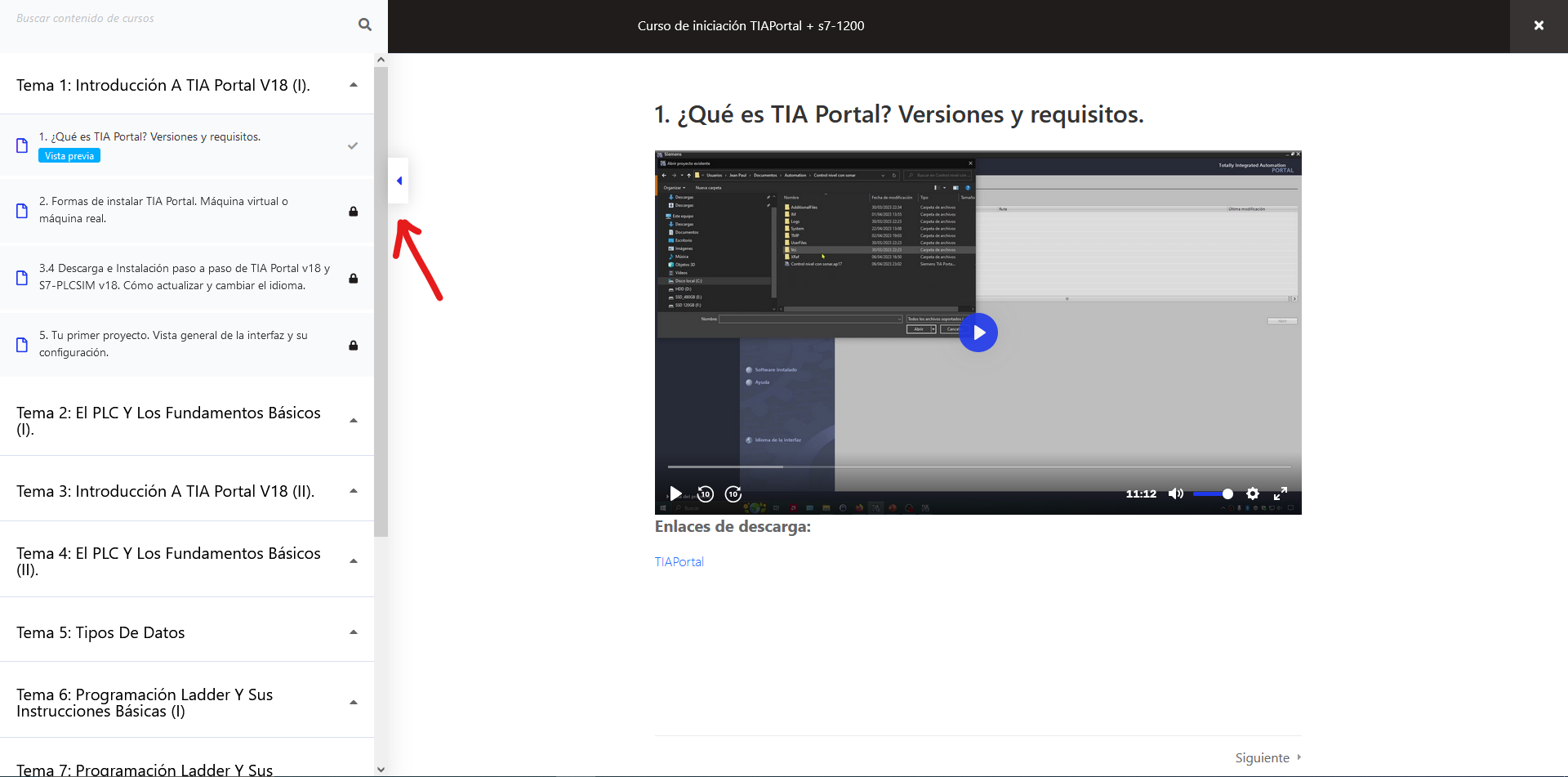Click the course title in top bar

[x=751, y=26]
